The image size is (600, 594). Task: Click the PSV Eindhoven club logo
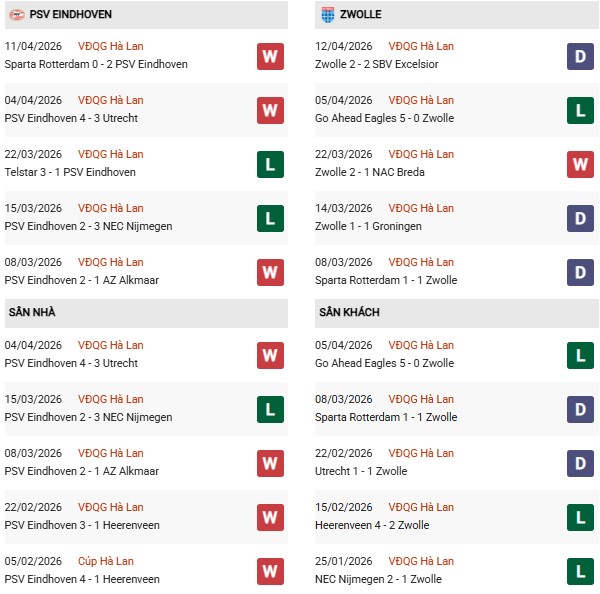(x=17, y=15)
